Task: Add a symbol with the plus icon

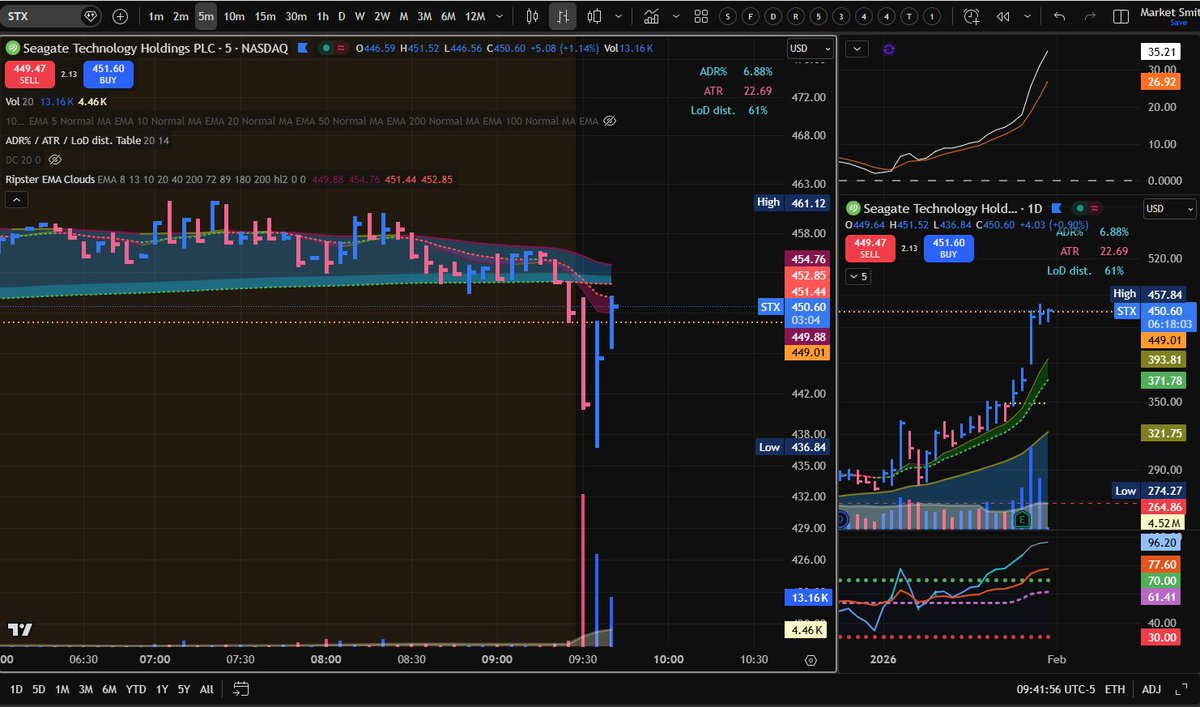Action: click(120, 16)
